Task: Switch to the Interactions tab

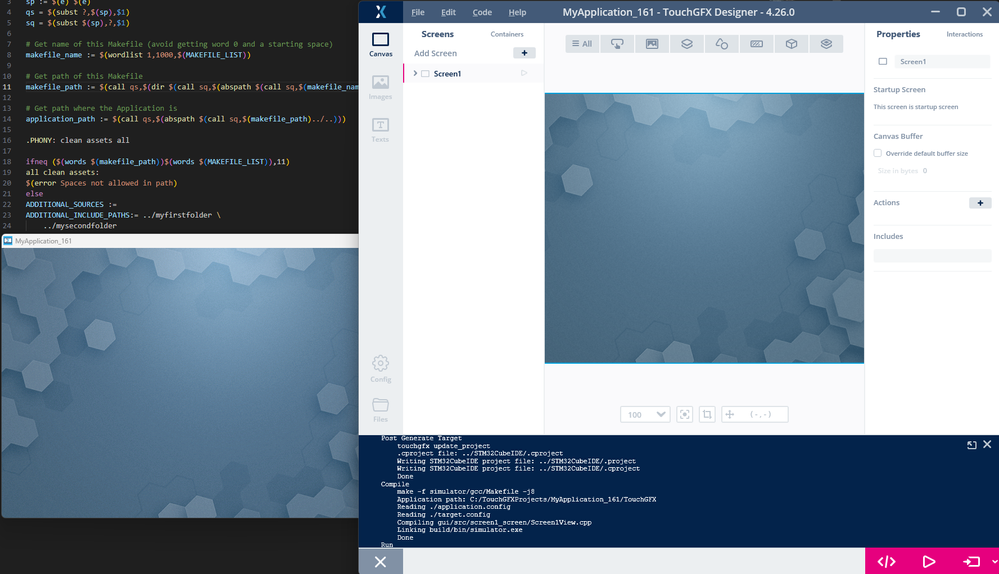Action: pos(964,34)
